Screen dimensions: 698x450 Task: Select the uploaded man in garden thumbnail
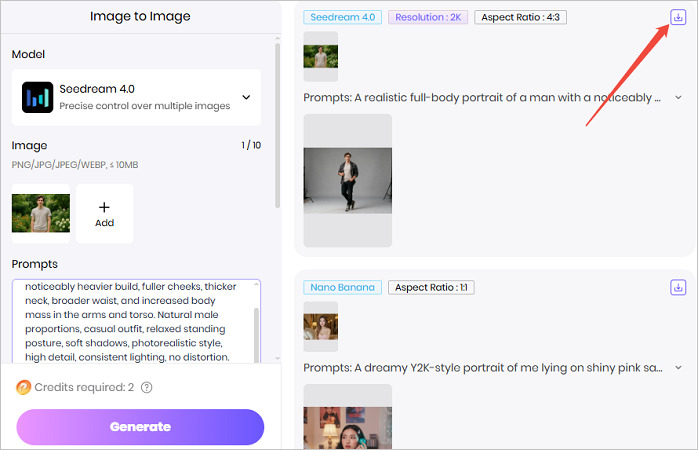tap(41, 213)
